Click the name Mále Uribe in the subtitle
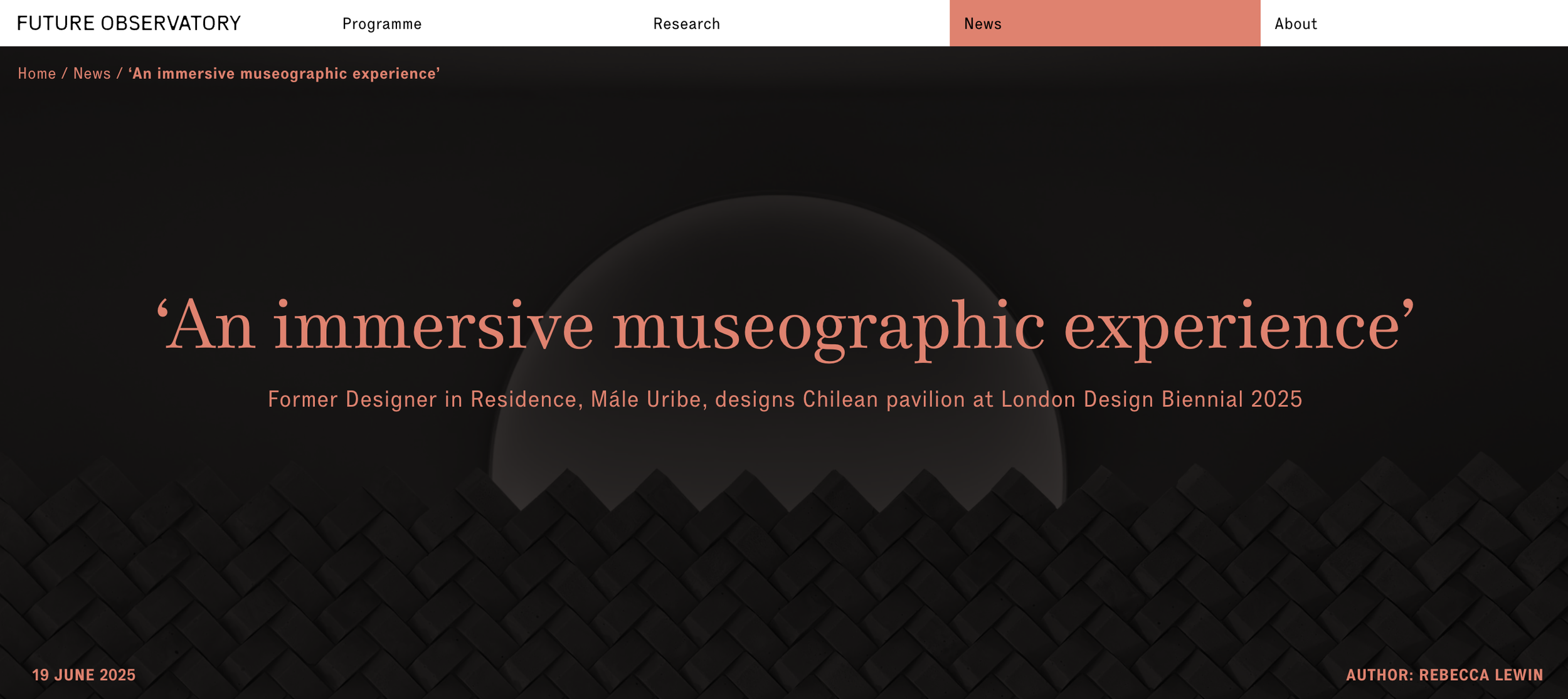 645,399
